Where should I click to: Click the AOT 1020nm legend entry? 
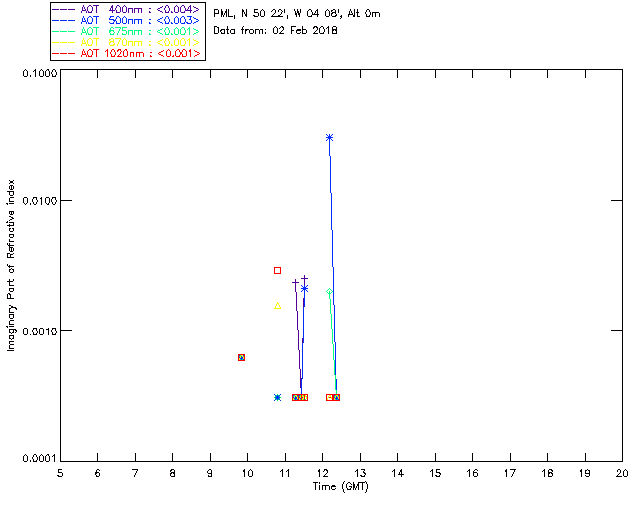pos(126,53)
